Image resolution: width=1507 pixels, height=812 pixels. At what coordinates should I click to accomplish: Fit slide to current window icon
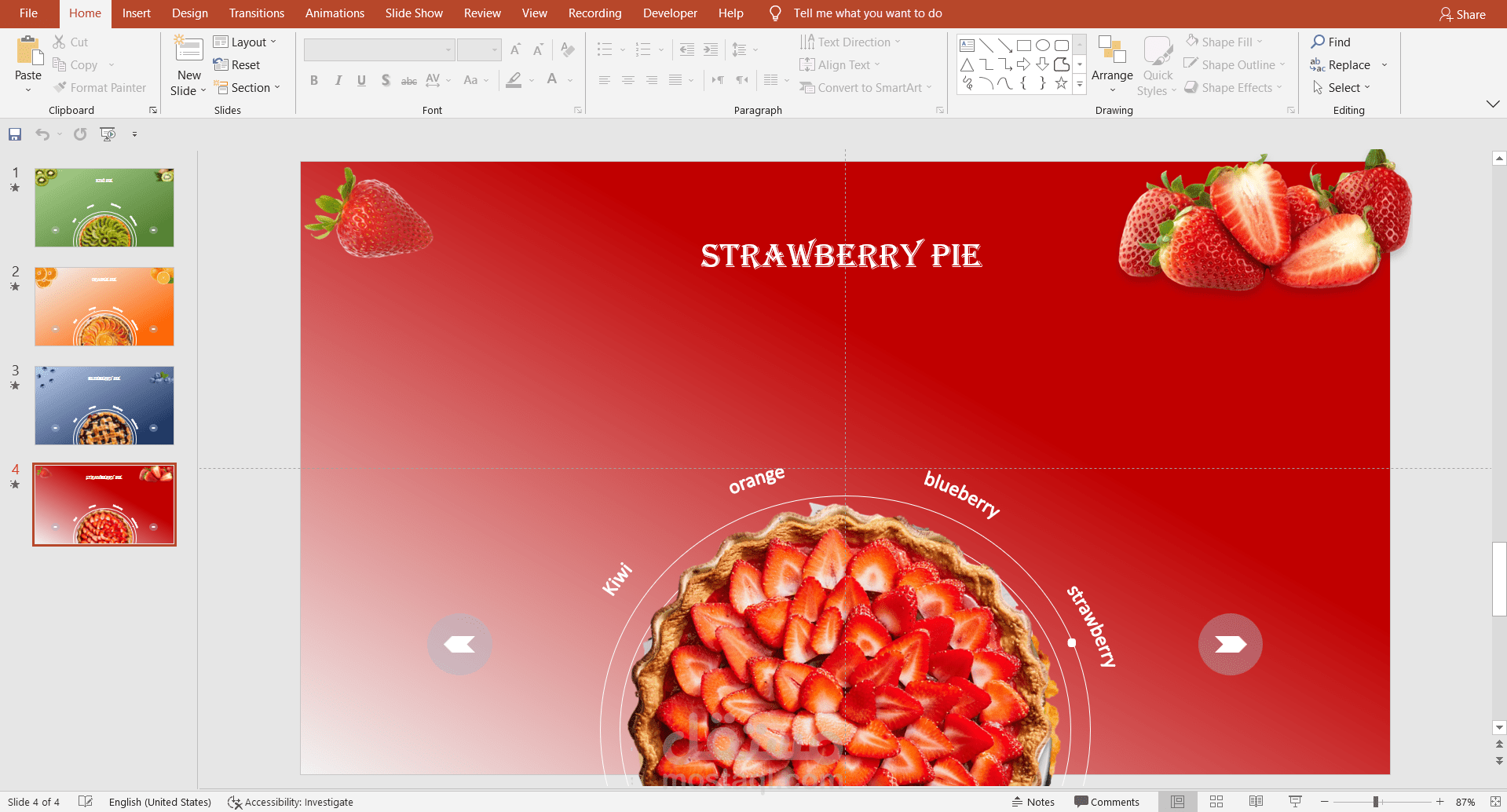pos(1495,802)
